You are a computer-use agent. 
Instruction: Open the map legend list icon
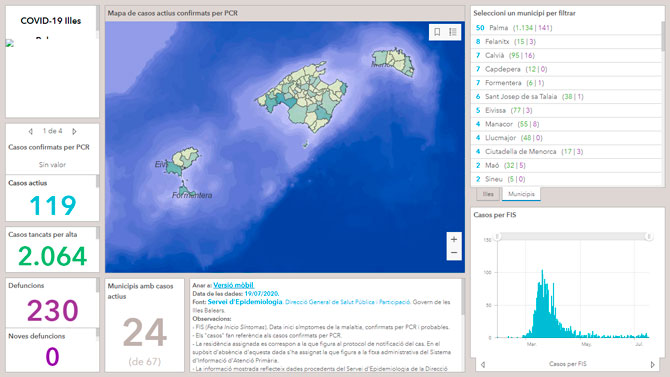pos(453,32)
